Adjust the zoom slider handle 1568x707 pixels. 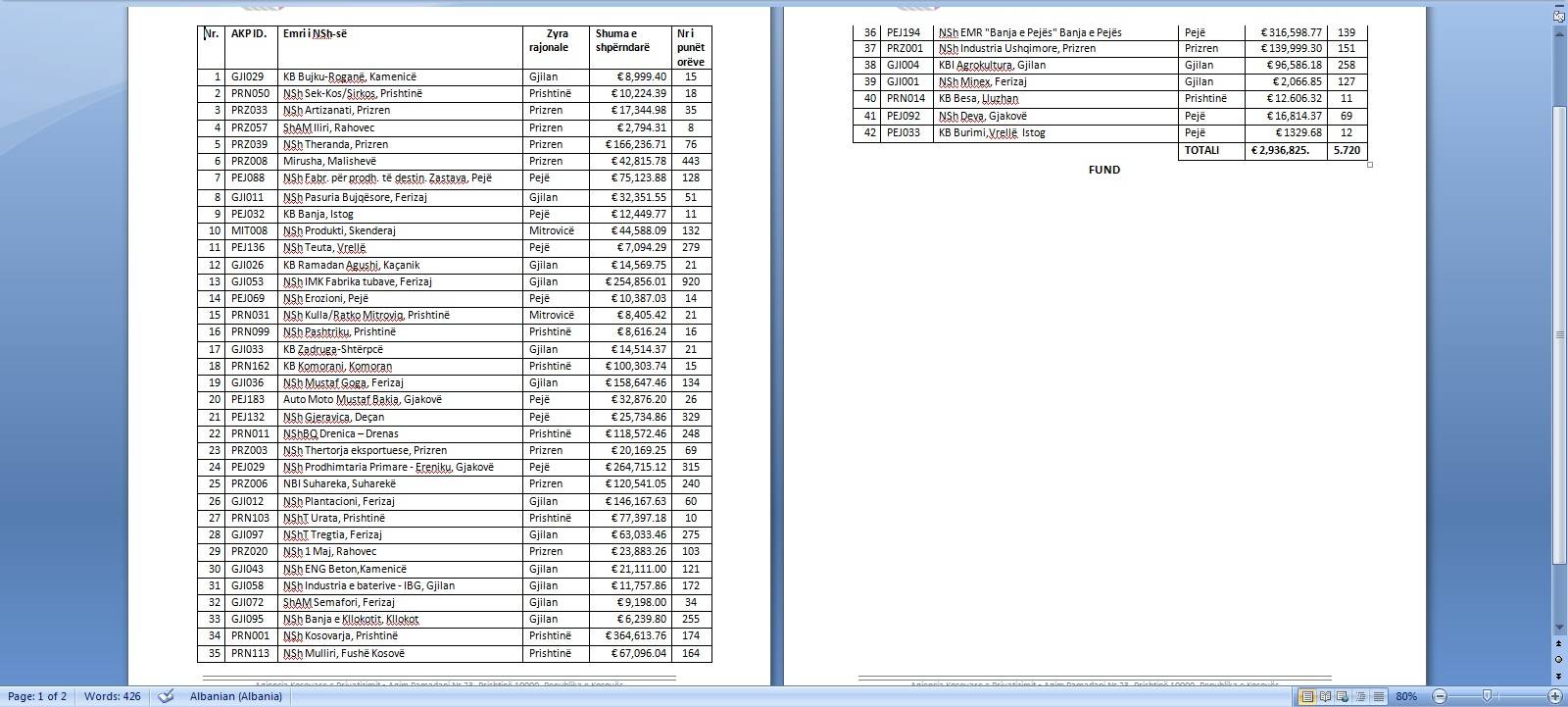1487,696
